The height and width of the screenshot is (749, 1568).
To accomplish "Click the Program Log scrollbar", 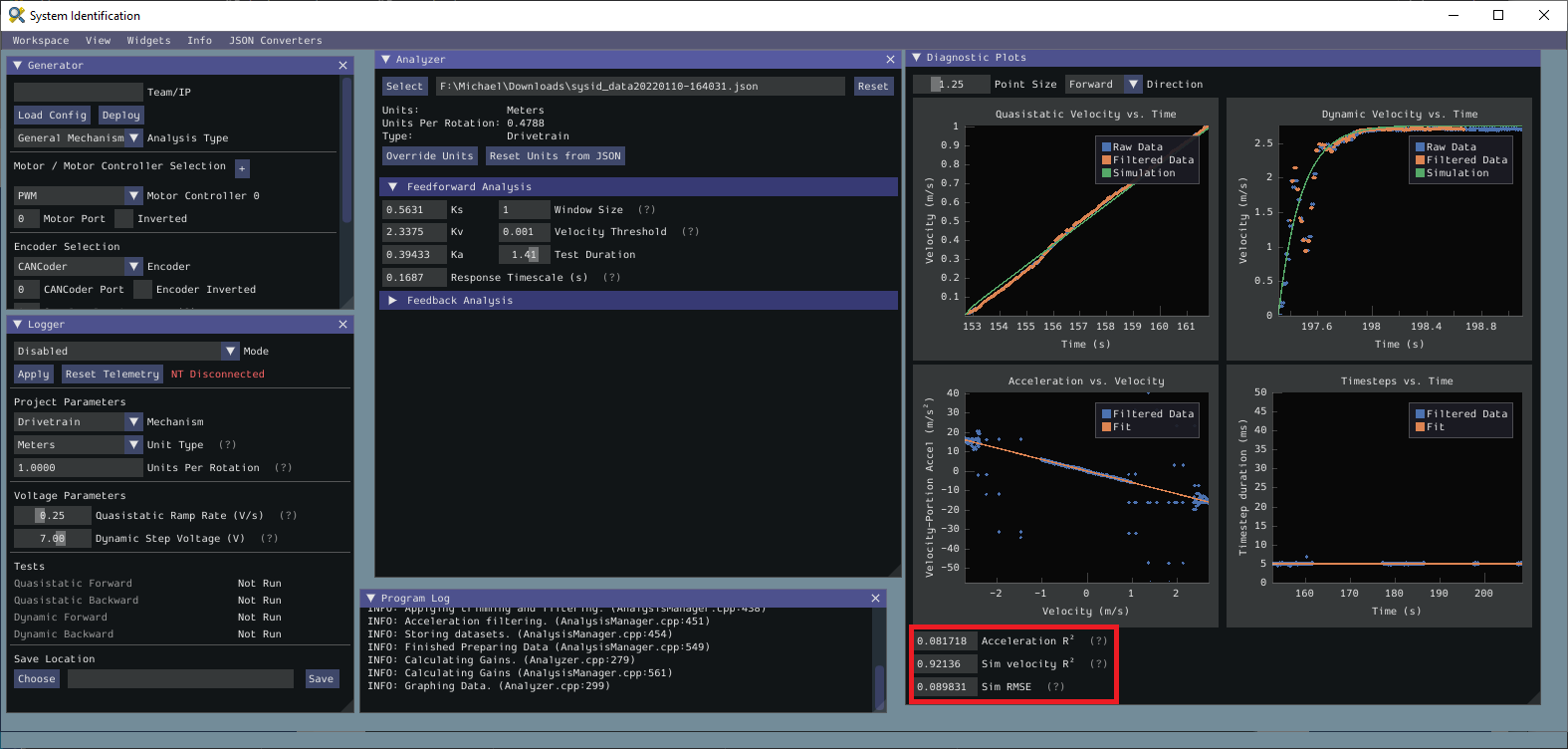I will pos(879,687).
